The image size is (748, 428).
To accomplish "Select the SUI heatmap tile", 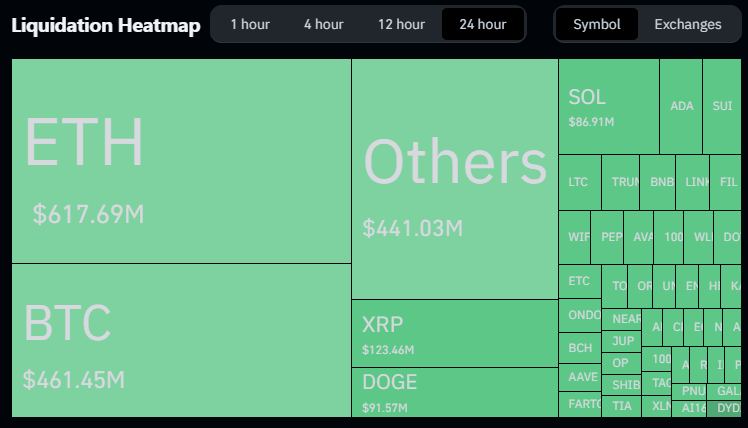I will 721,106.
